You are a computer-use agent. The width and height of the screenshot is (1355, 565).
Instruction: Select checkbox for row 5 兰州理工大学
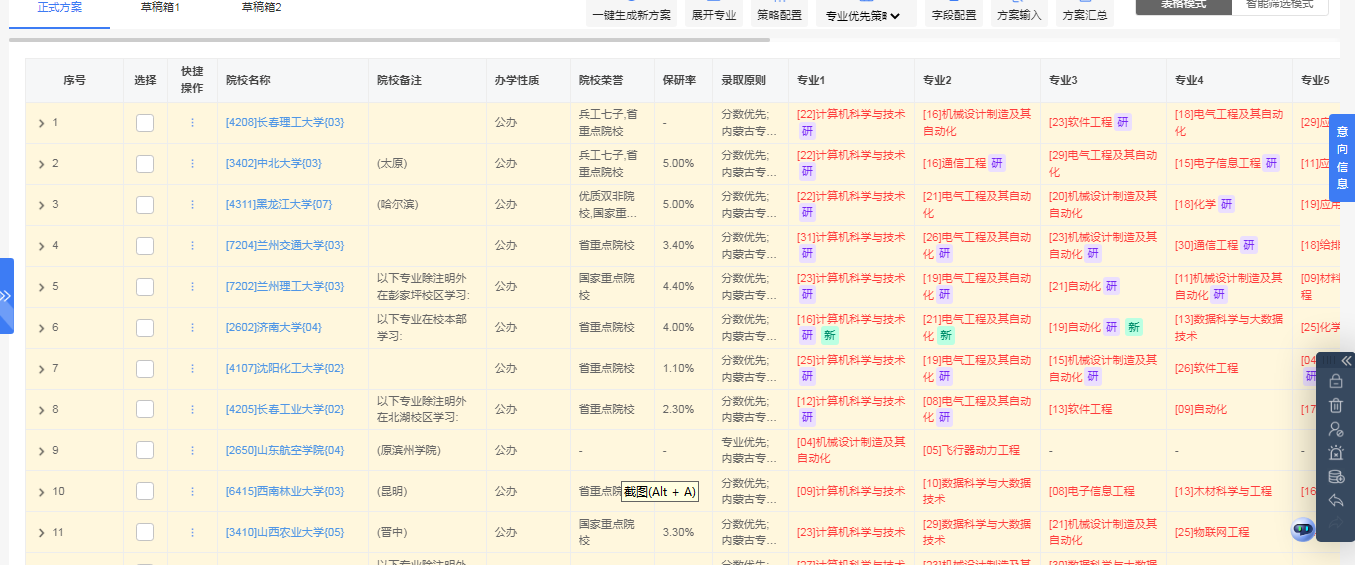click(145, 287)
